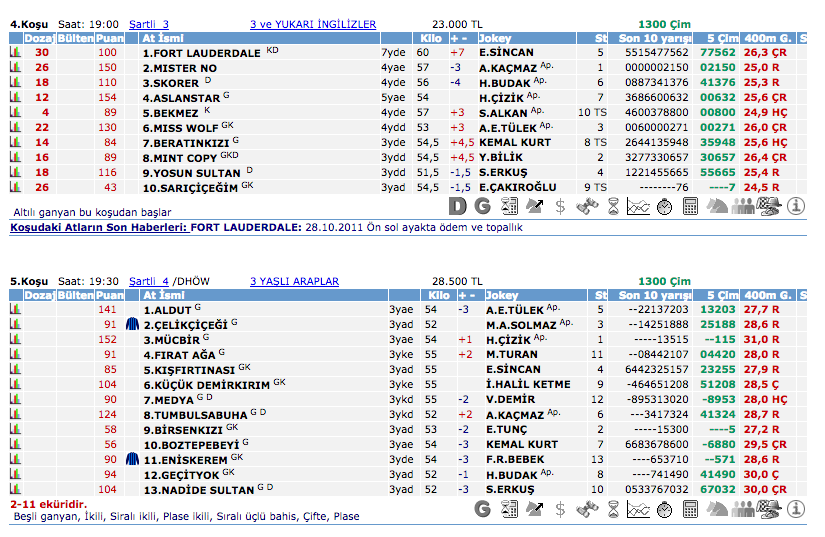Open the bar chart icon beside ALDUT

tap(15, 310)
